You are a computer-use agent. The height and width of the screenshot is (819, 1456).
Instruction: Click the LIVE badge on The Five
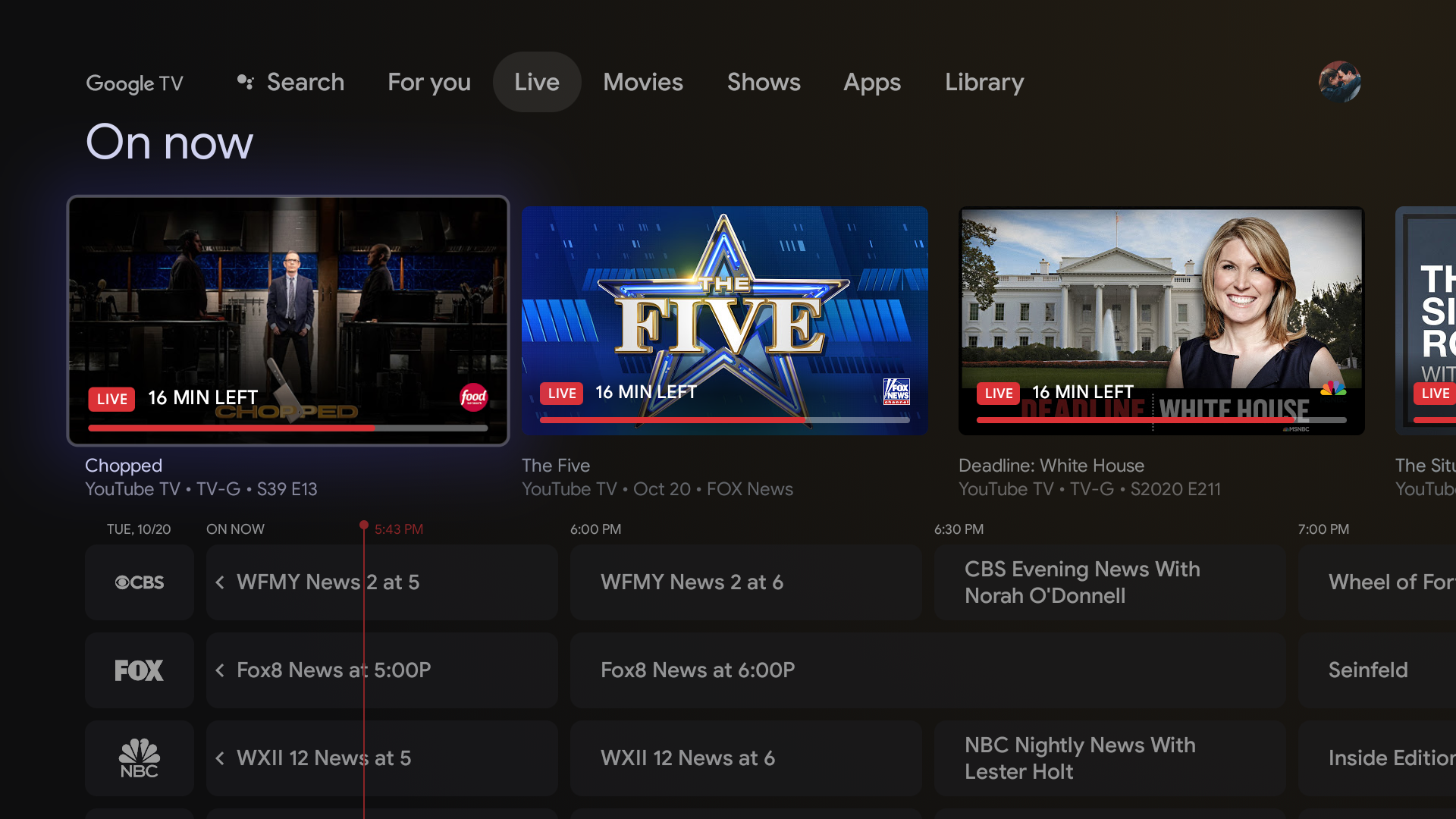click(x=560, y=391)
